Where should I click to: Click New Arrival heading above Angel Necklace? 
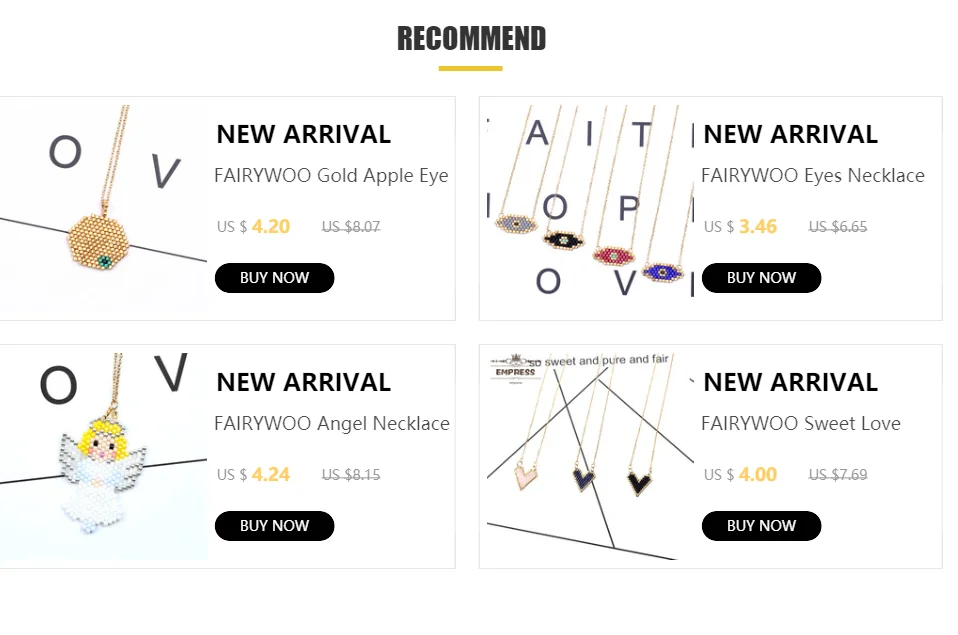(303, 382)
